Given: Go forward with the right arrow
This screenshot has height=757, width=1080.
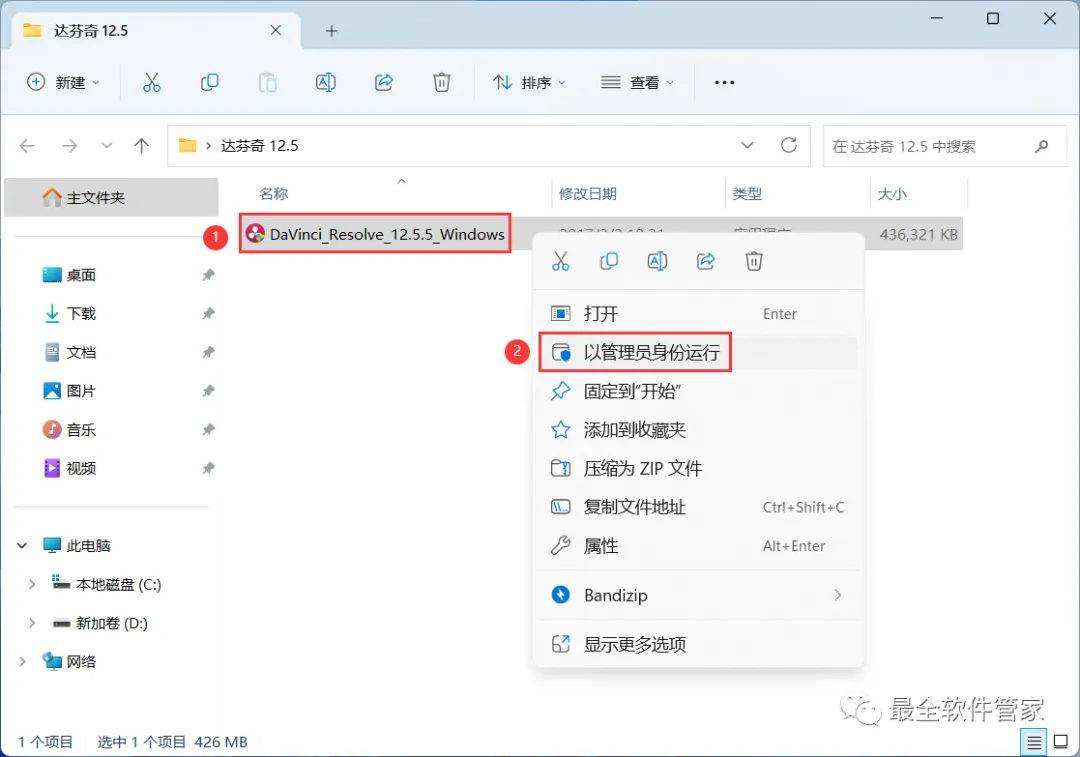Looking at the screenshot, I should pos(70,145).
